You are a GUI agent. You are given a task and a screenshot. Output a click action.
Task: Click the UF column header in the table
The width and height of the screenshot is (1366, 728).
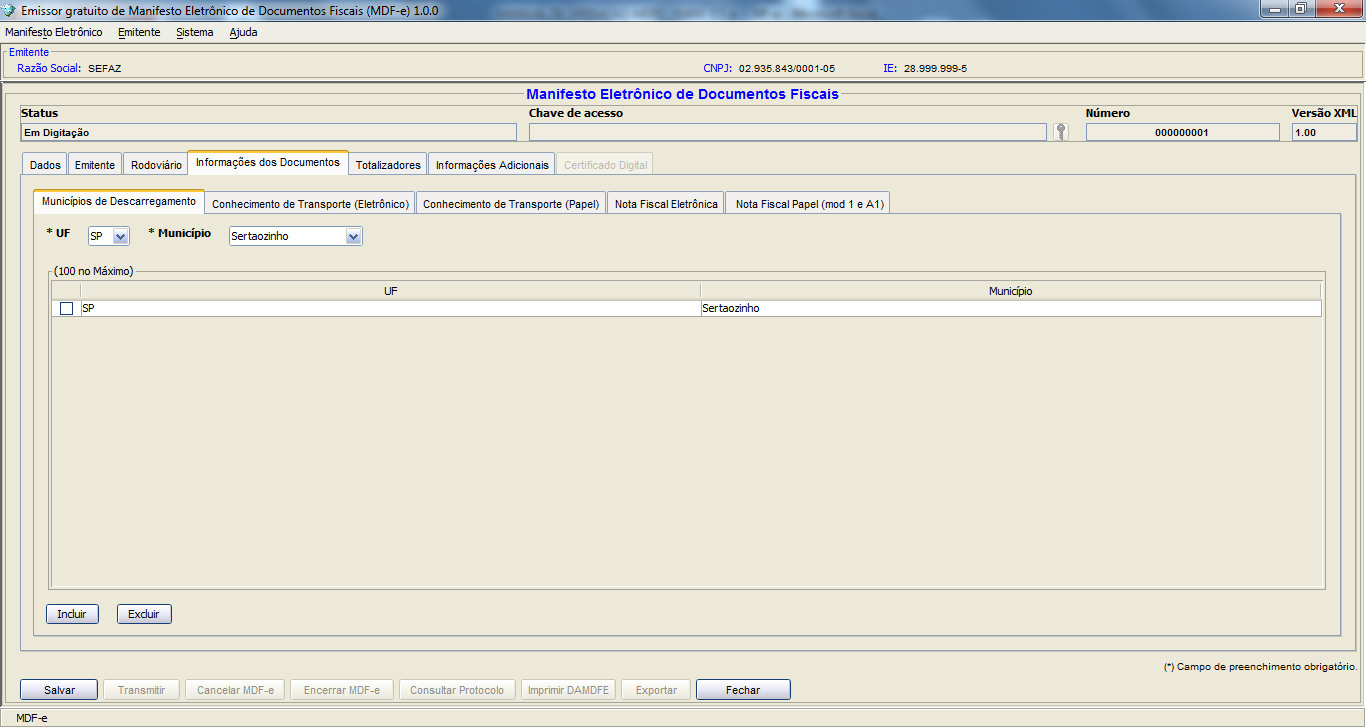click(390, 291)
